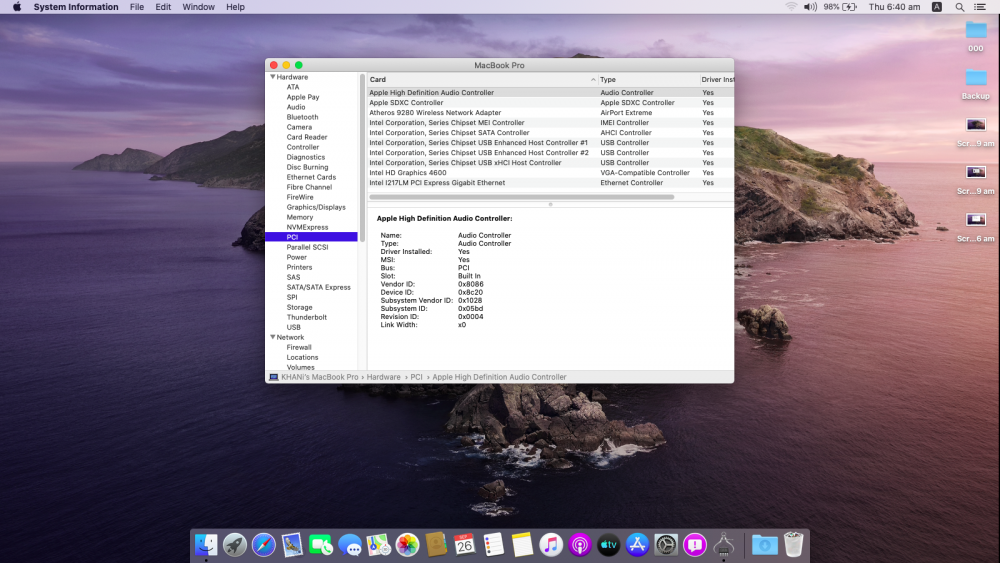Select the Apple SDXC Controller card row
1000x563 pixels.
point(550,103)
